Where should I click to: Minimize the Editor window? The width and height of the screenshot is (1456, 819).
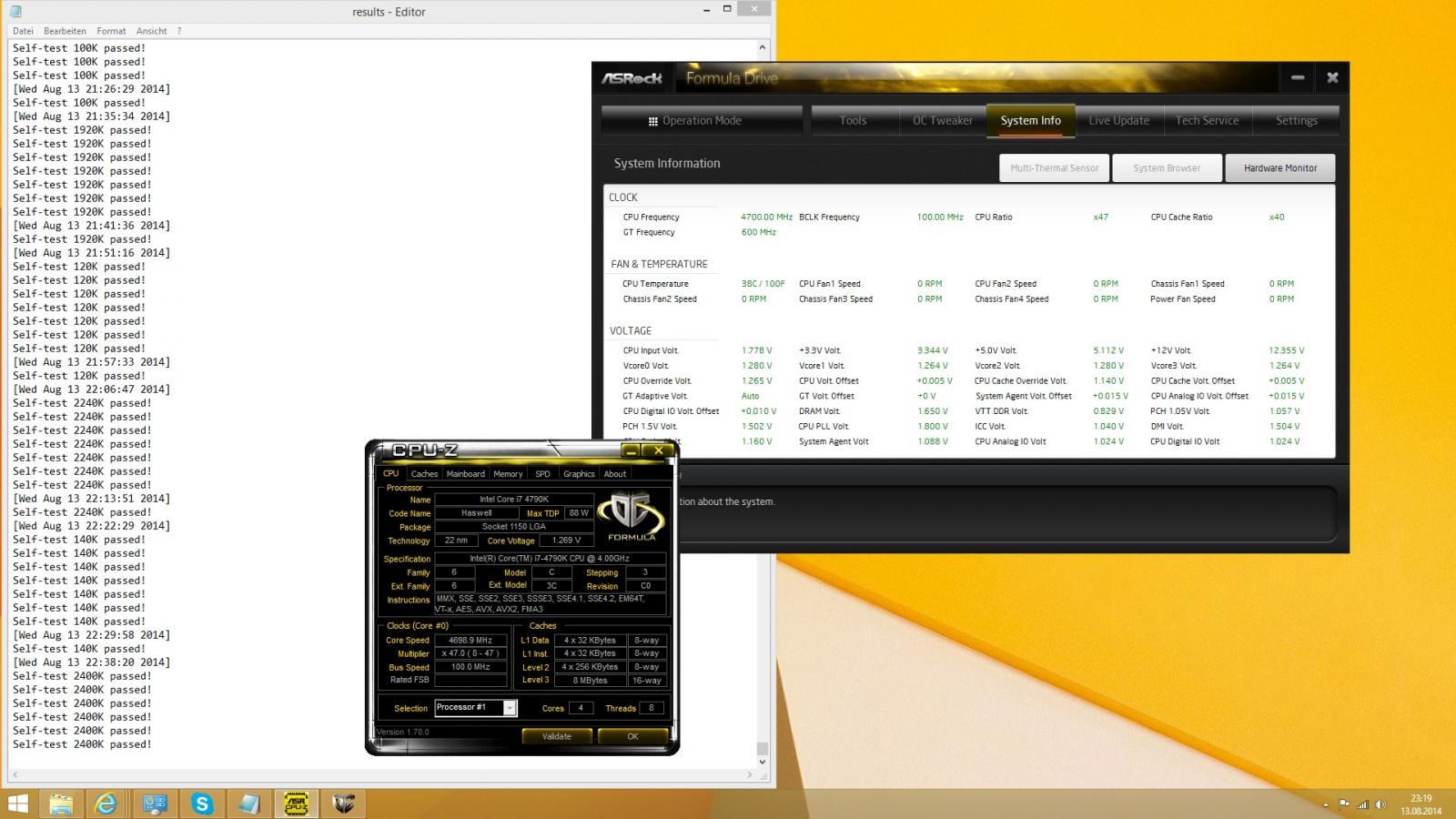tap(708, 9)
